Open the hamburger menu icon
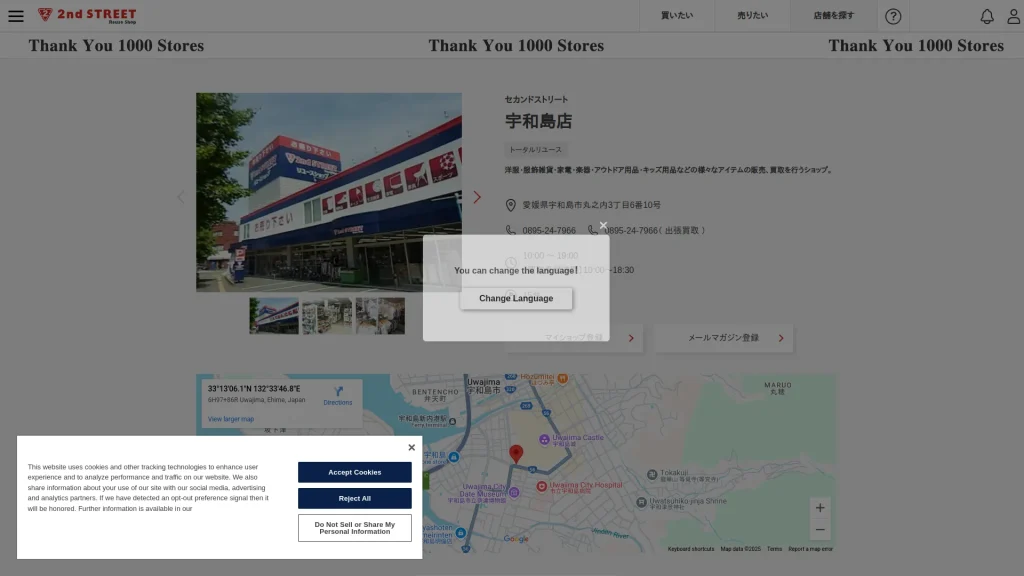Screen dimensions: 1024x576 point(16,16)
